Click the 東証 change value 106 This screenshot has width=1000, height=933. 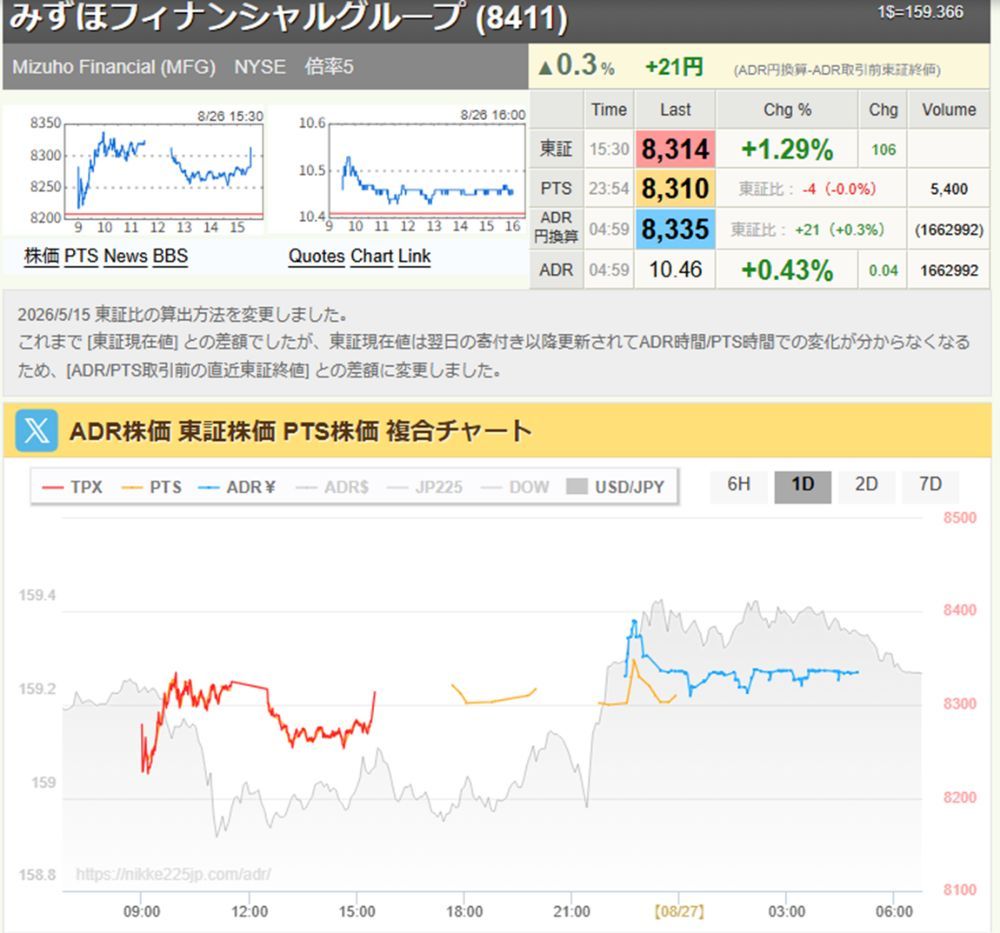(883, 150)
